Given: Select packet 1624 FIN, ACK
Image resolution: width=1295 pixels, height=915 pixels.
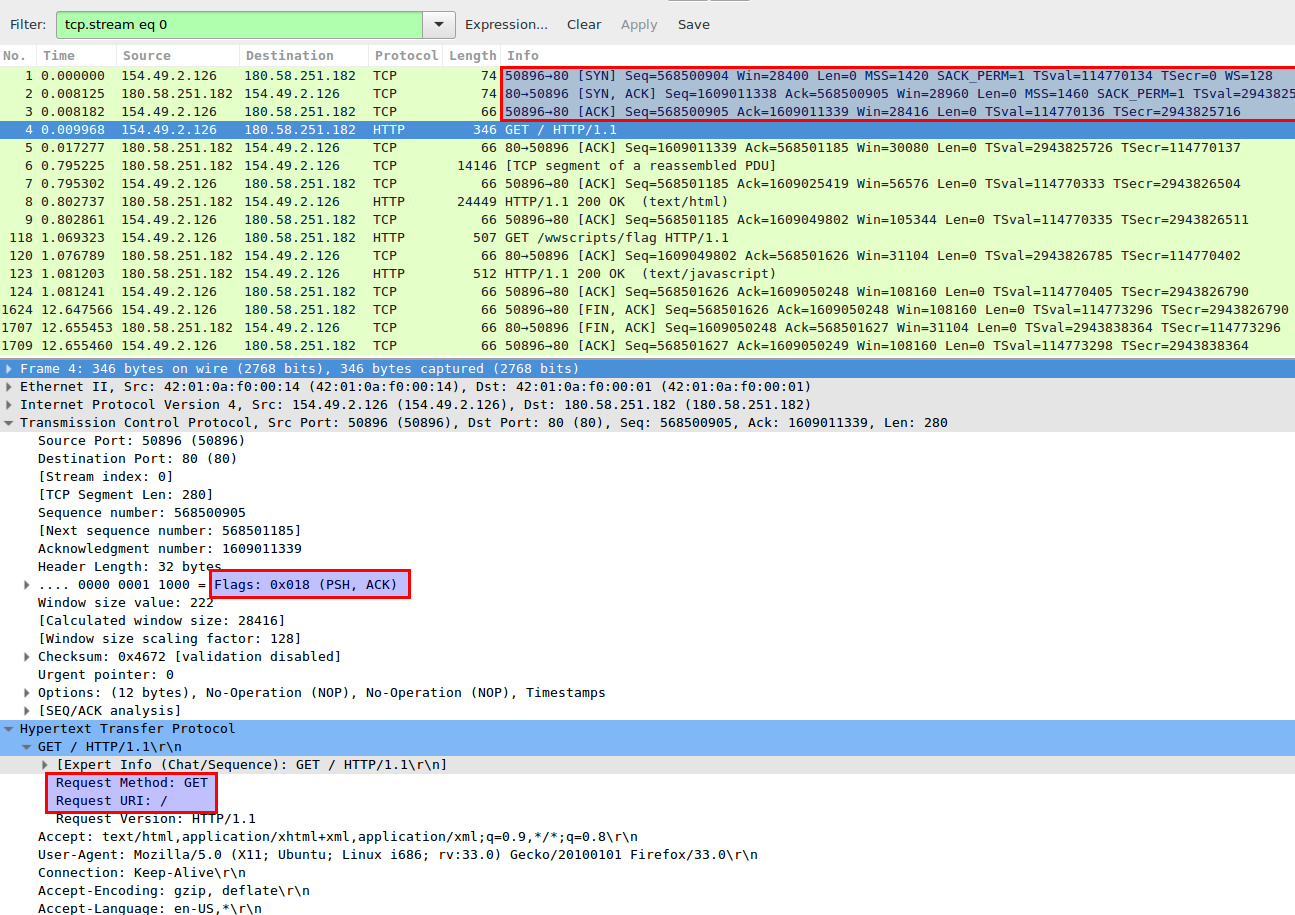Looking at the screenshot, I should point(647,309).
